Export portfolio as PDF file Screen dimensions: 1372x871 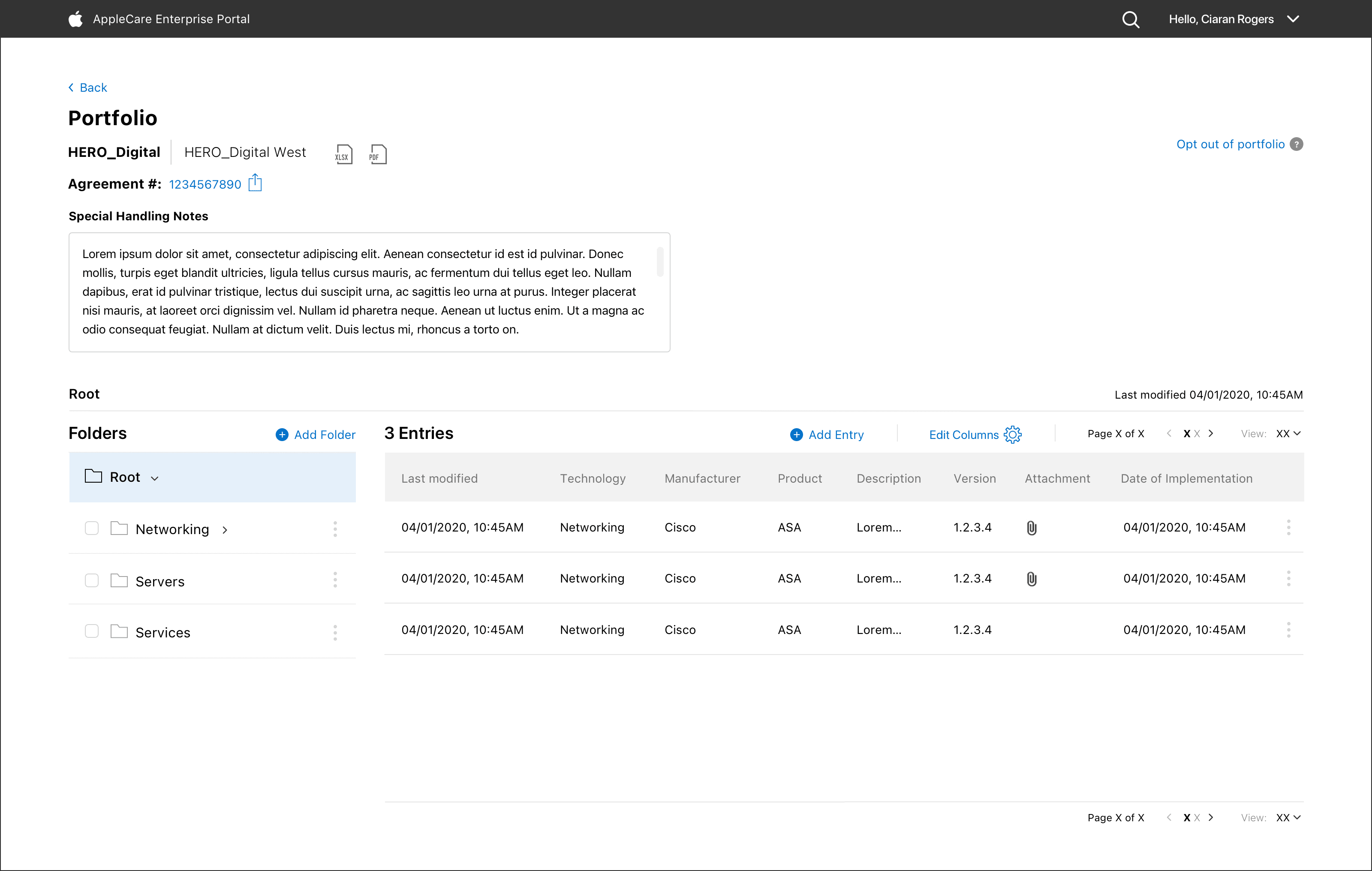pyautogui.click(x=378, y=154)
